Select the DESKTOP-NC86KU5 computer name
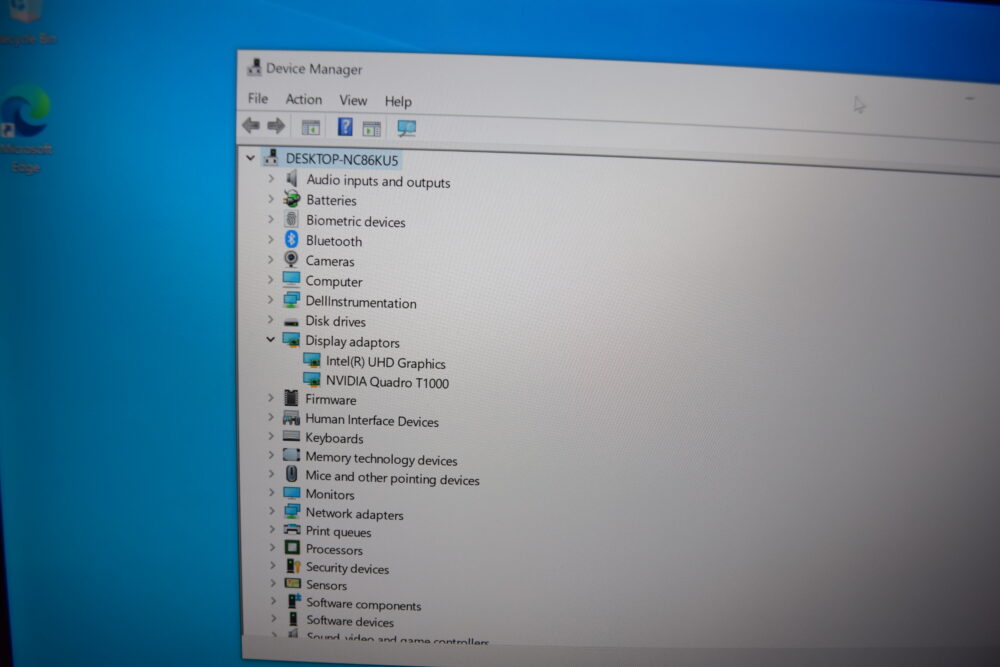1000x667 pixels. pos(342,159)
